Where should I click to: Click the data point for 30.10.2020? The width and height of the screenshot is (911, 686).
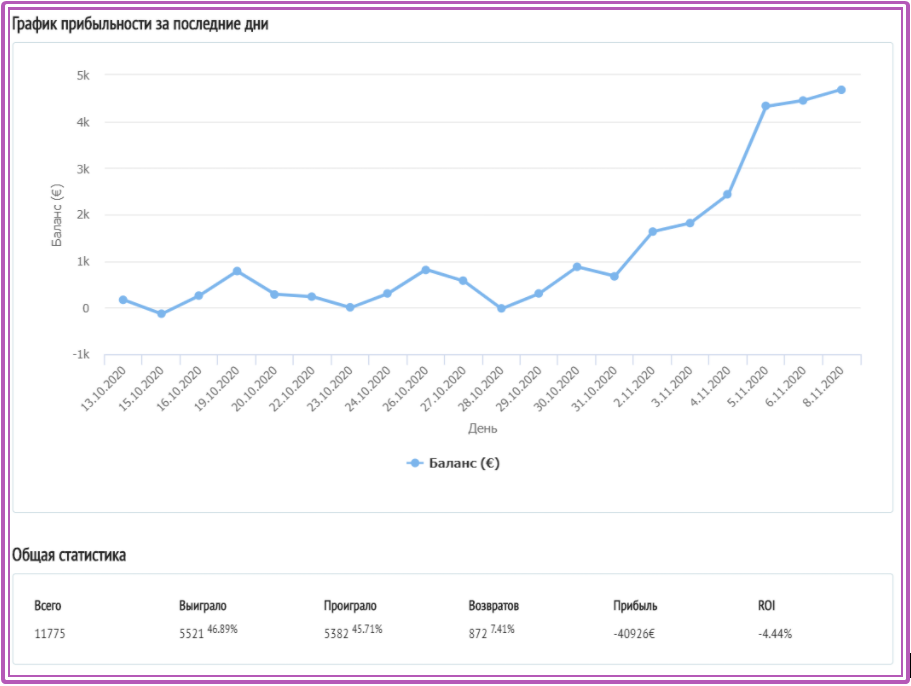577,267
